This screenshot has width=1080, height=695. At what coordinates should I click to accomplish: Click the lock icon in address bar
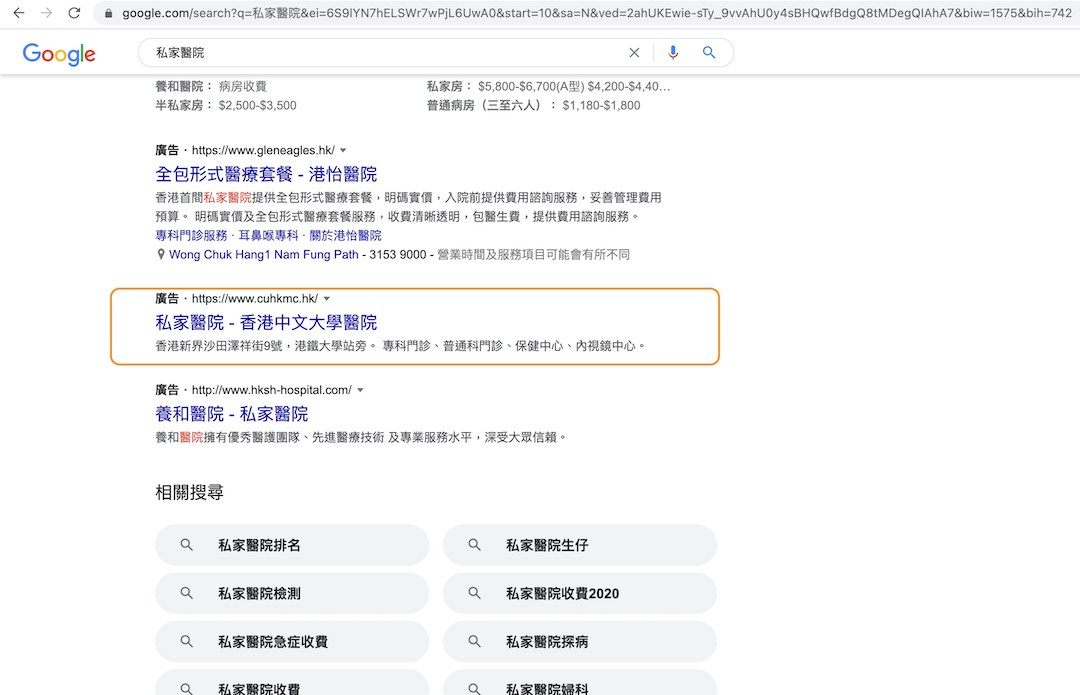108,13
